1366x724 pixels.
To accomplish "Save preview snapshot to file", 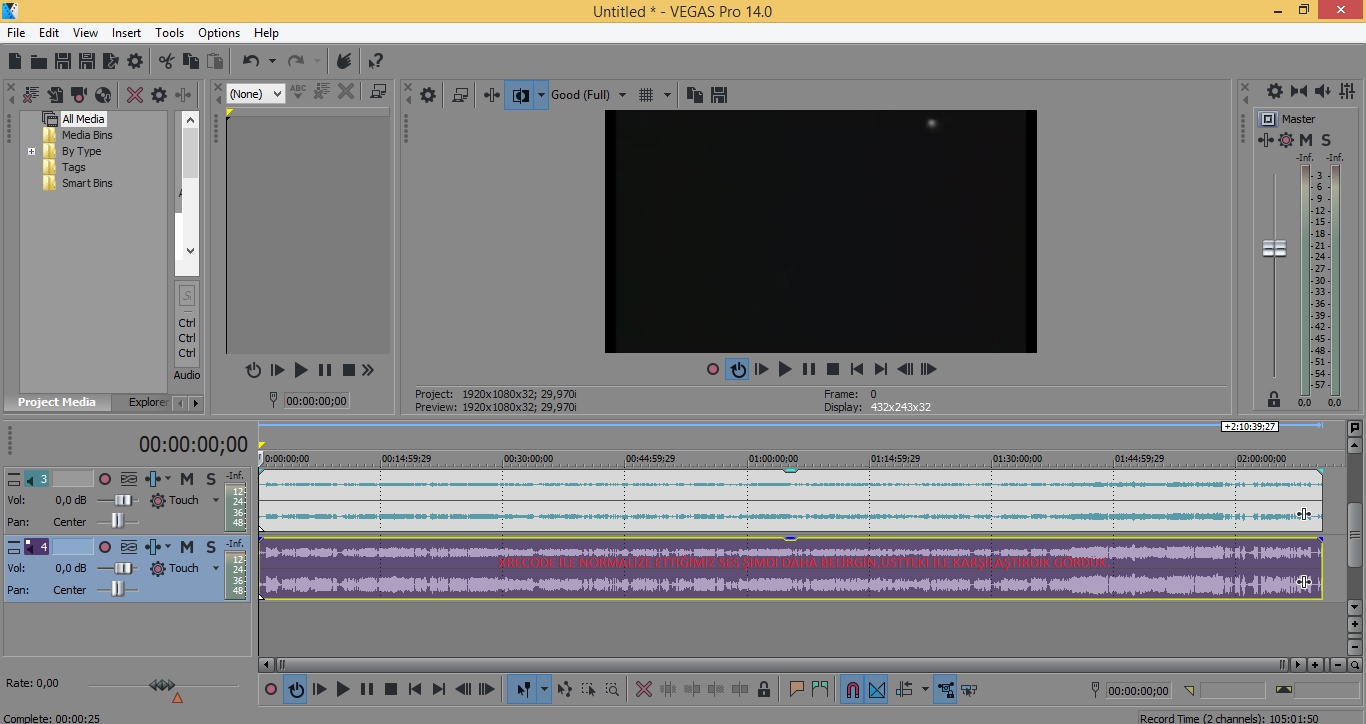I will 719,95.
